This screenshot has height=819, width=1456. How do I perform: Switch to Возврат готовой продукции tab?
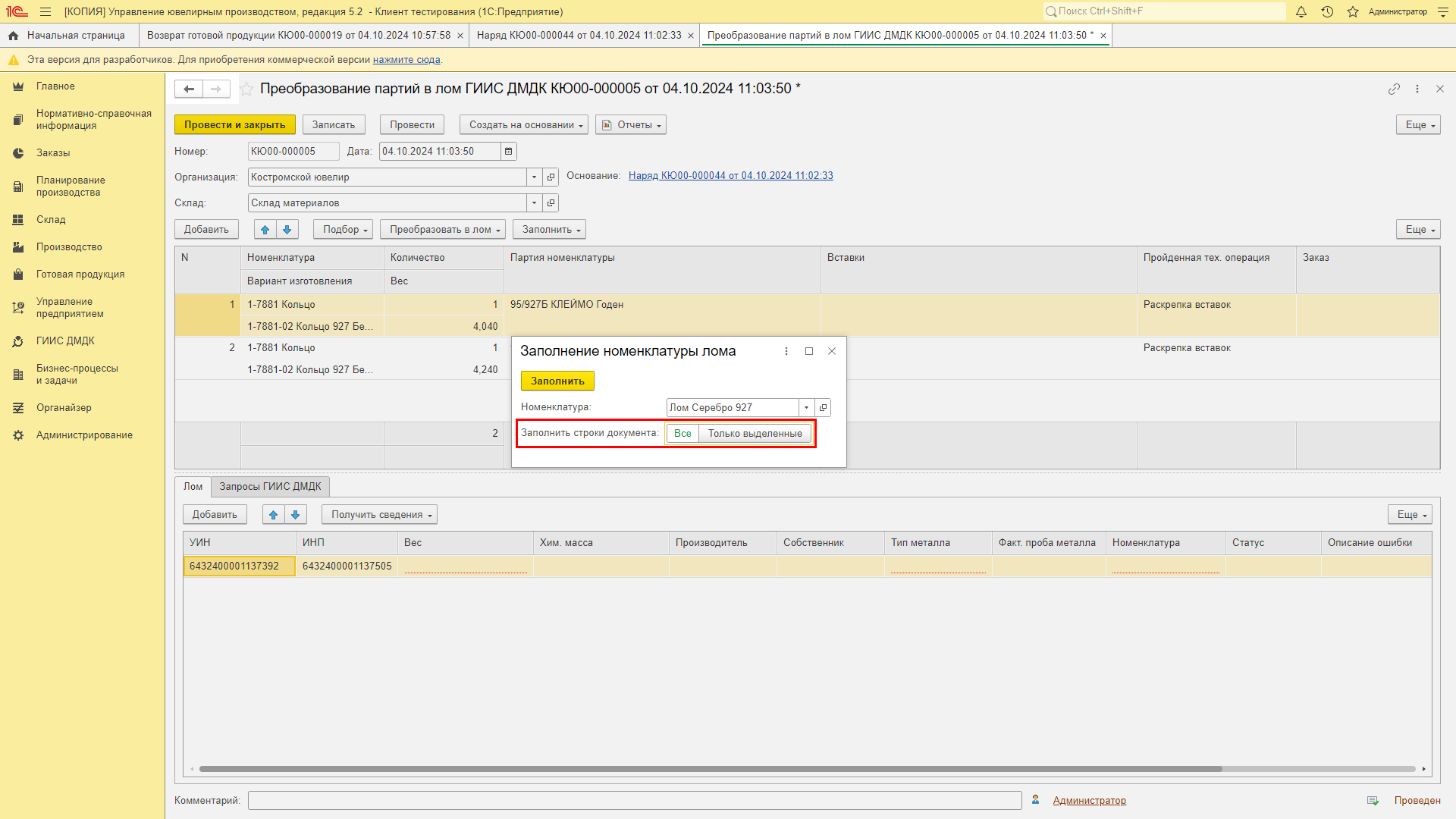[x=299, y=36]
